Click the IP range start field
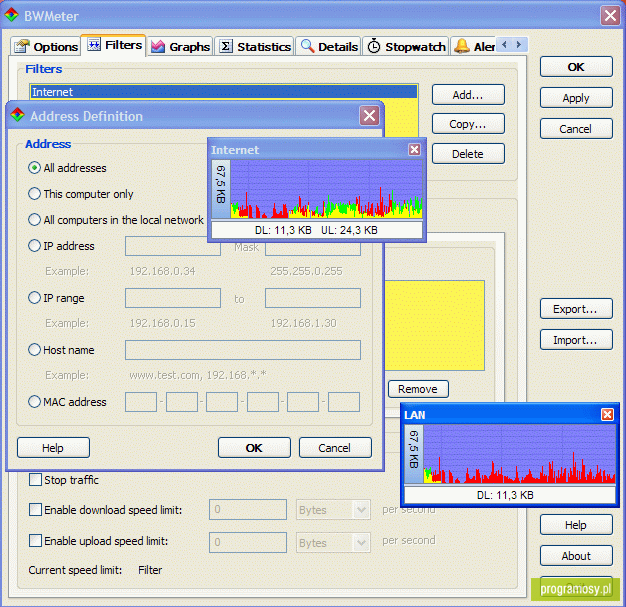Image resolution: width=626 pixels, height=607 pixels. click(x=173, y=298)
